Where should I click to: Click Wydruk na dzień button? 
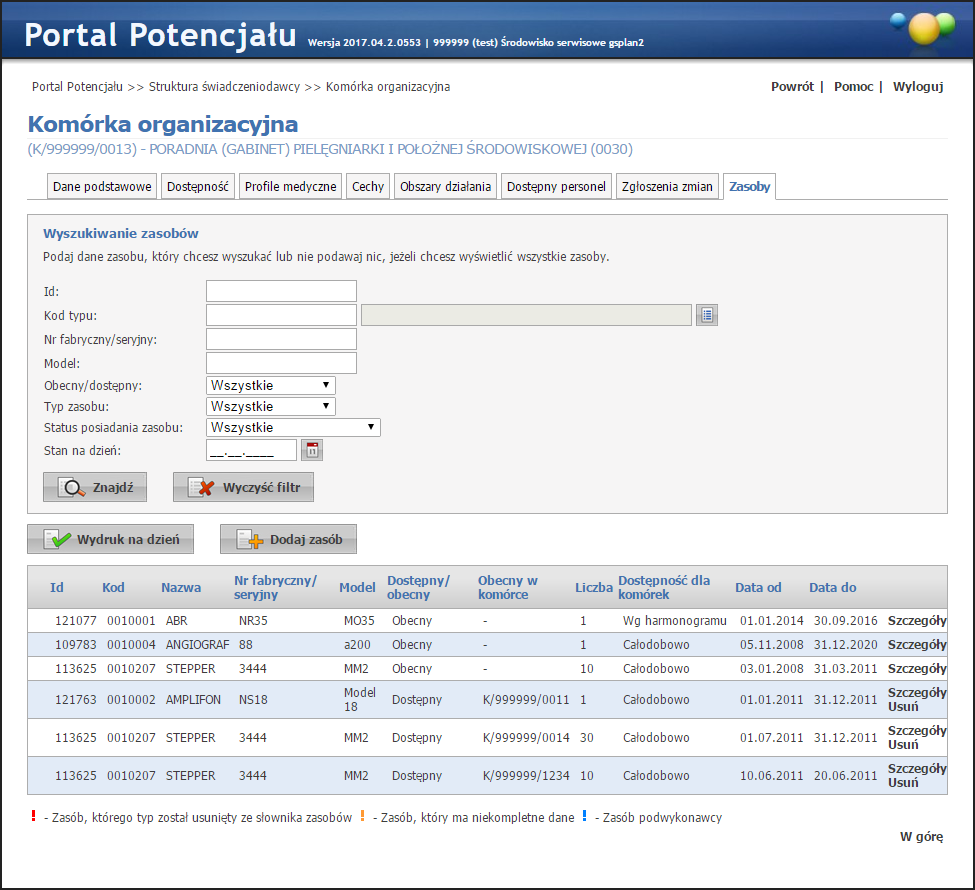click(110, 539)
